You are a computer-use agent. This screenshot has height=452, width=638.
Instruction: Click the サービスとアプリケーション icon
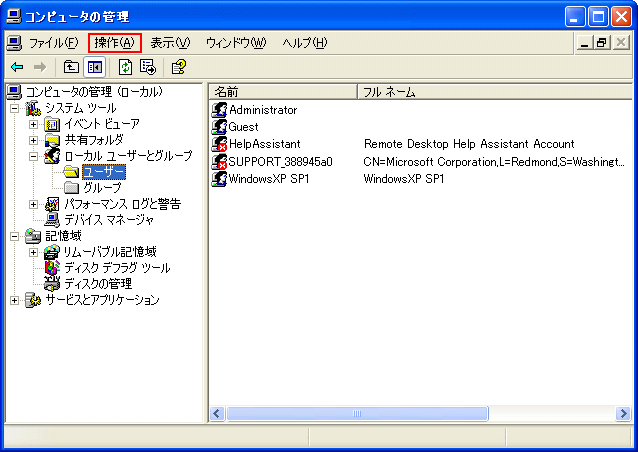coord(33,300)
